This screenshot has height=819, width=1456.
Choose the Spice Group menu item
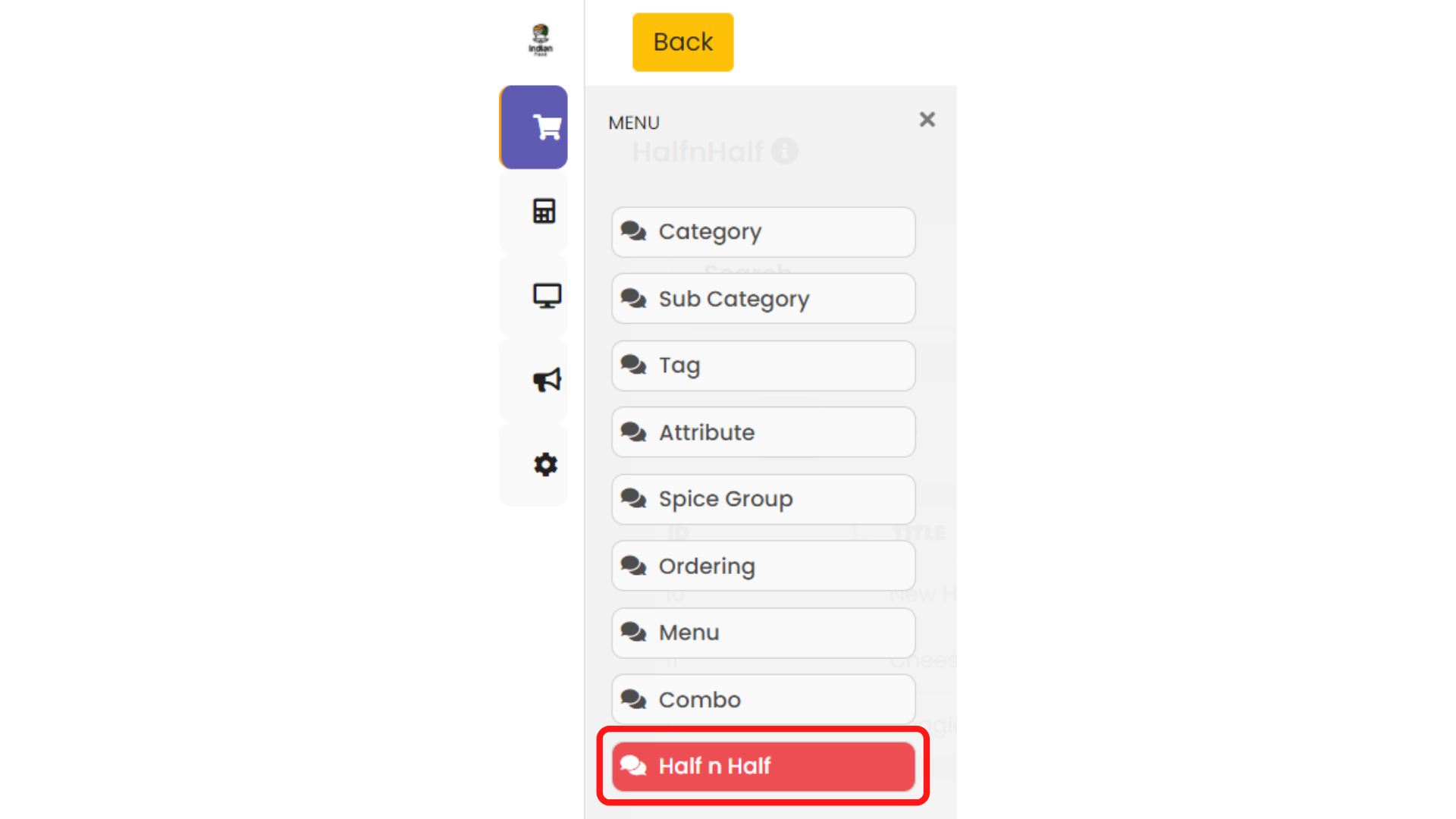click(763, 499)
